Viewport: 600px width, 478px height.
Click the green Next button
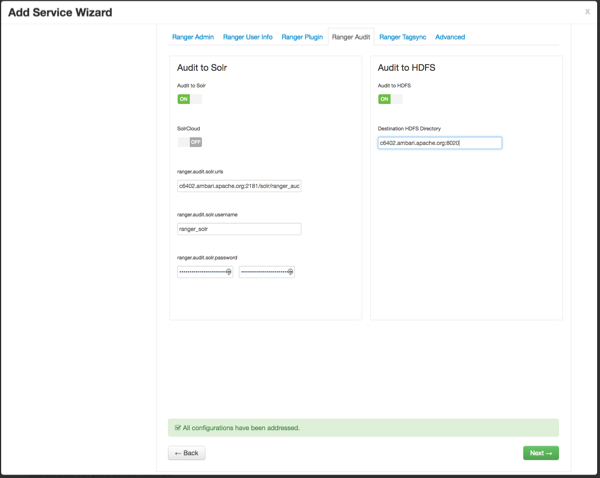pyautogui.click(x=540, y=453)
